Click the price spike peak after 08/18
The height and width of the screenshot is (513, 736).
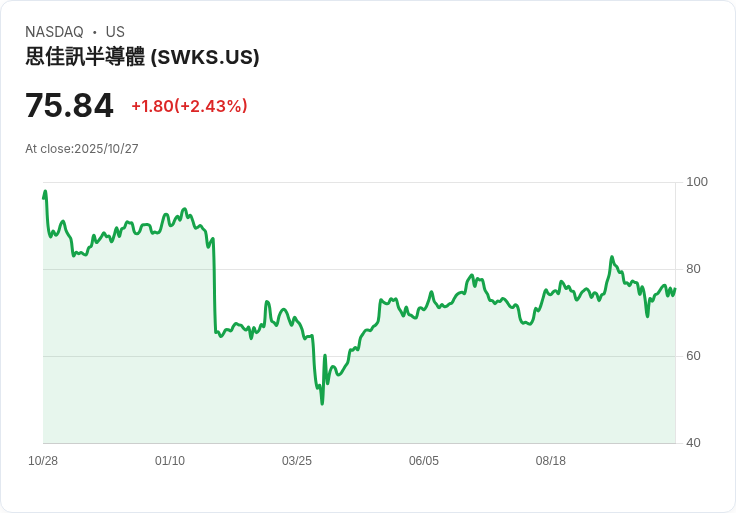click(612, 258)
